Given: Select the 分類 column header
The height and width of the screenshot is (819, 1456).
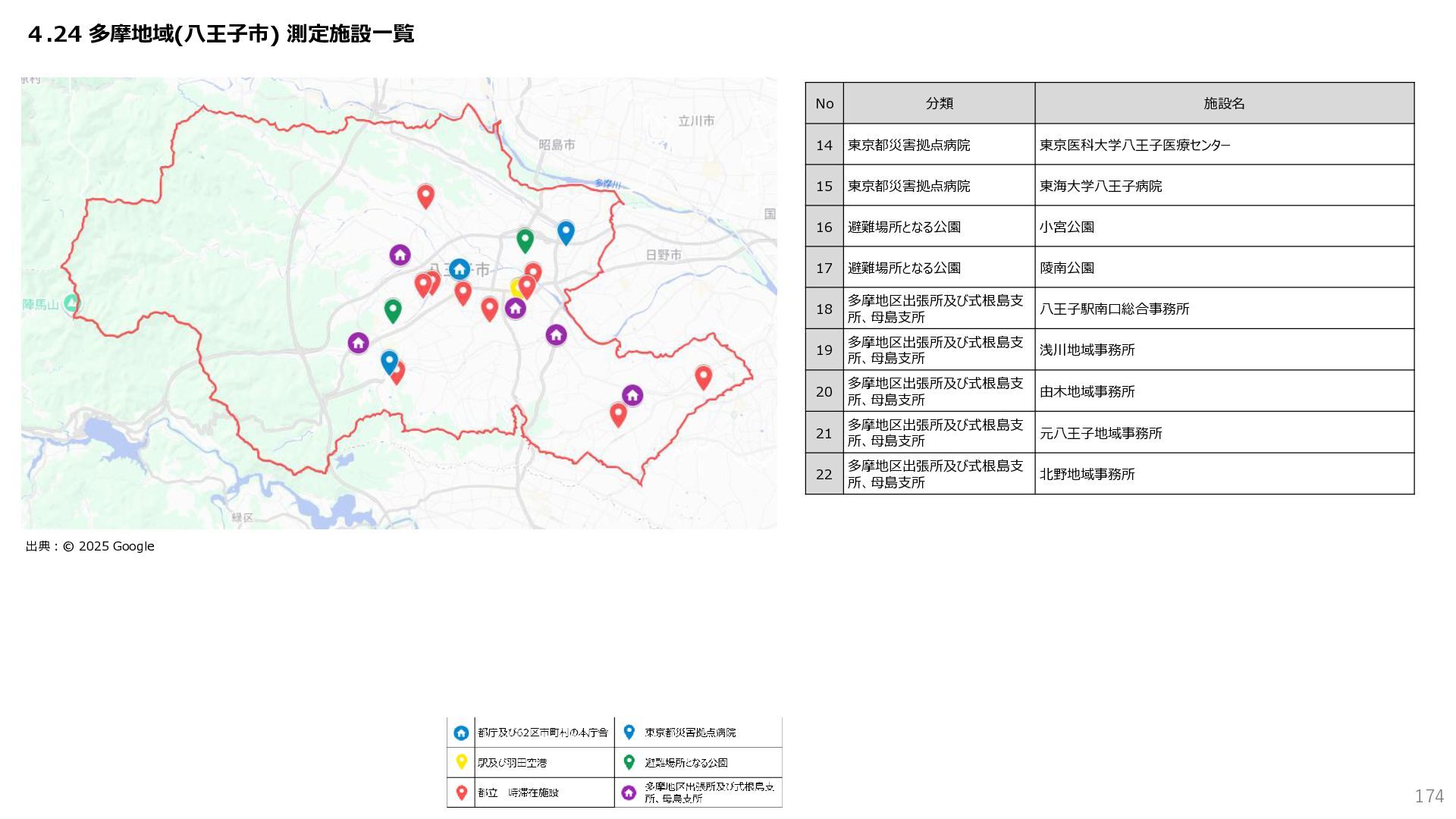Looking at the screenshot, I should tap(939, 103).
